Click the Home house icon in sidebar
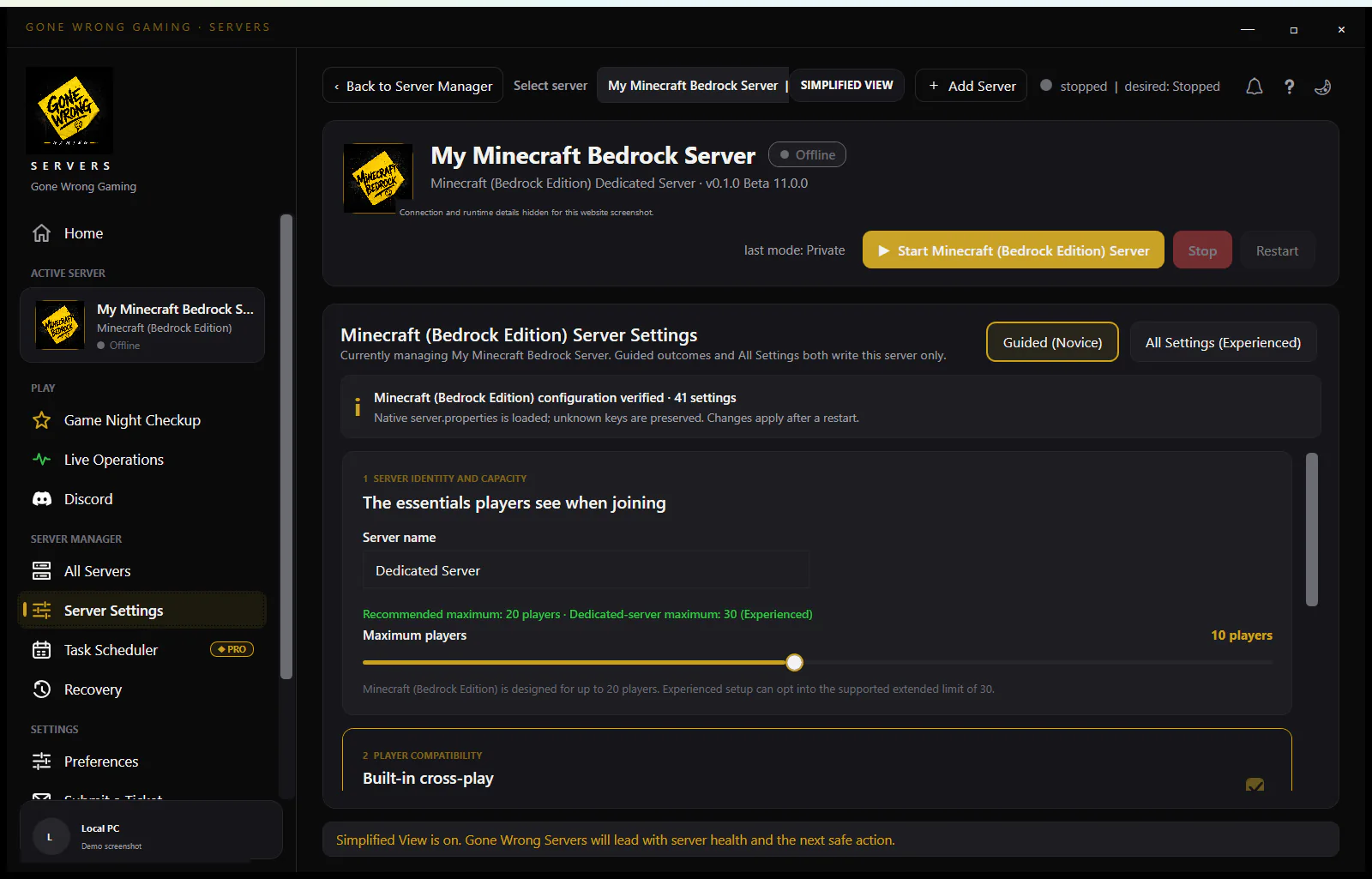The width and height of the screenshot is (1372, 879). coord(41,233)
